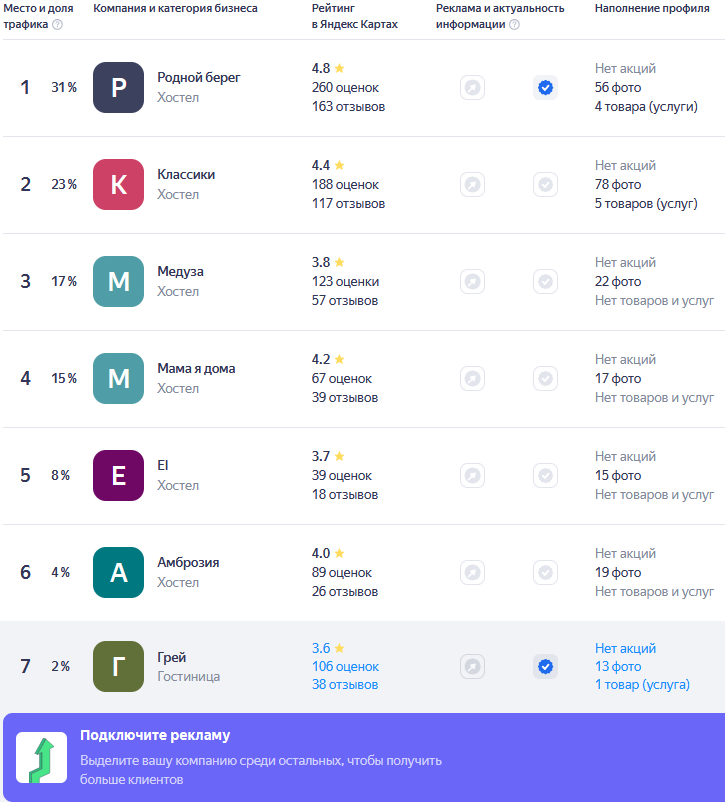Click the blue verified checkmark for Родной берег
Image resolution: width=725 pixels, height=802 pixels.
point(545,87)
